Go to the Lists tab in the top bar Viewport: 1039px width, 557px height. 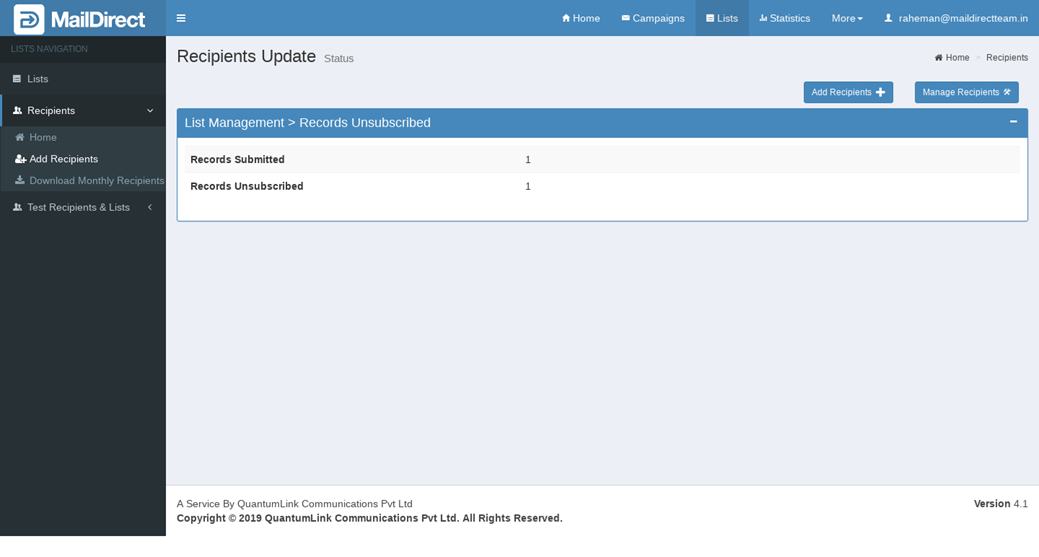[722, 18]
